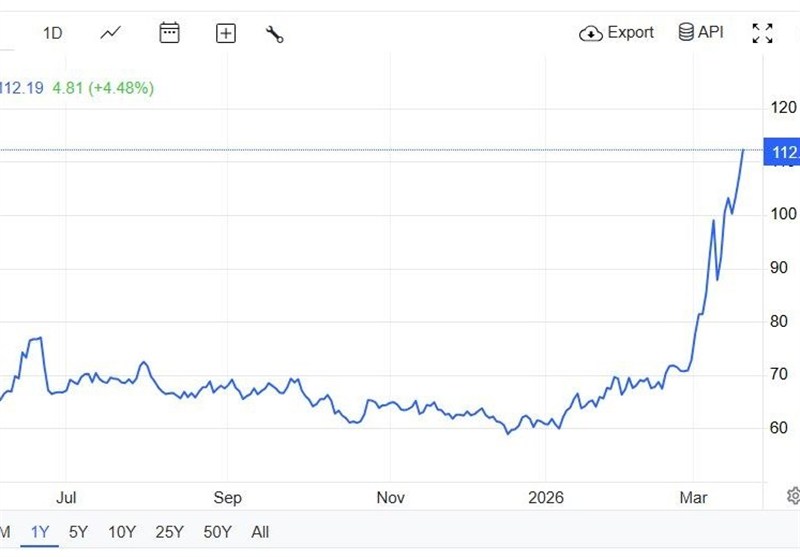Screen dimensions: 800x557
Task: Open the chart type line icon
Action: (110, 33)
